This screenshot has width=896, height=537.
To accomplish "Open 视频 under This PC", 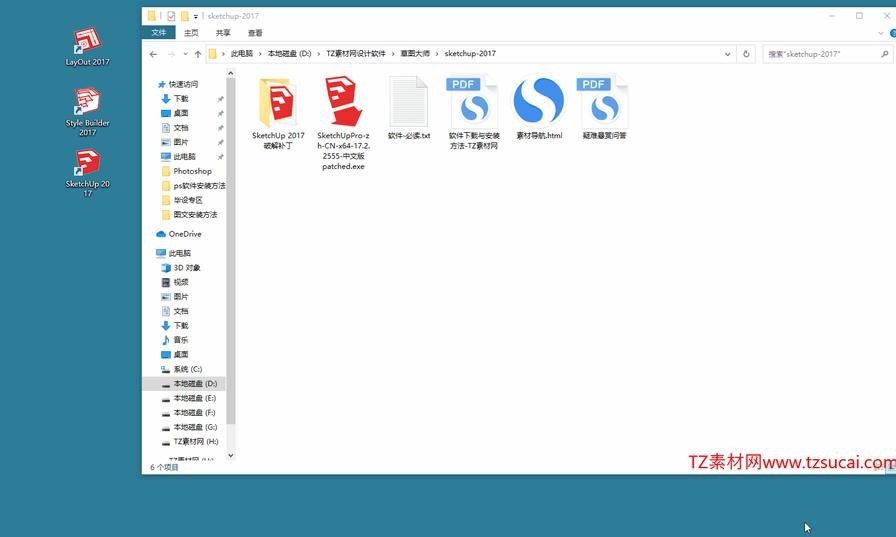I will [181, 282].
